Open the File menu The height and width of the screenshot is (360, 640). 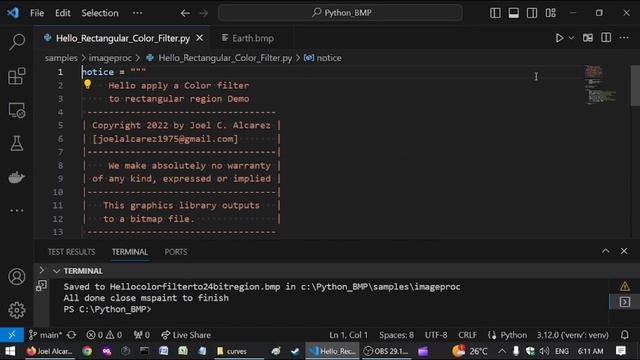pyautogui.click(x=37, y=13)
